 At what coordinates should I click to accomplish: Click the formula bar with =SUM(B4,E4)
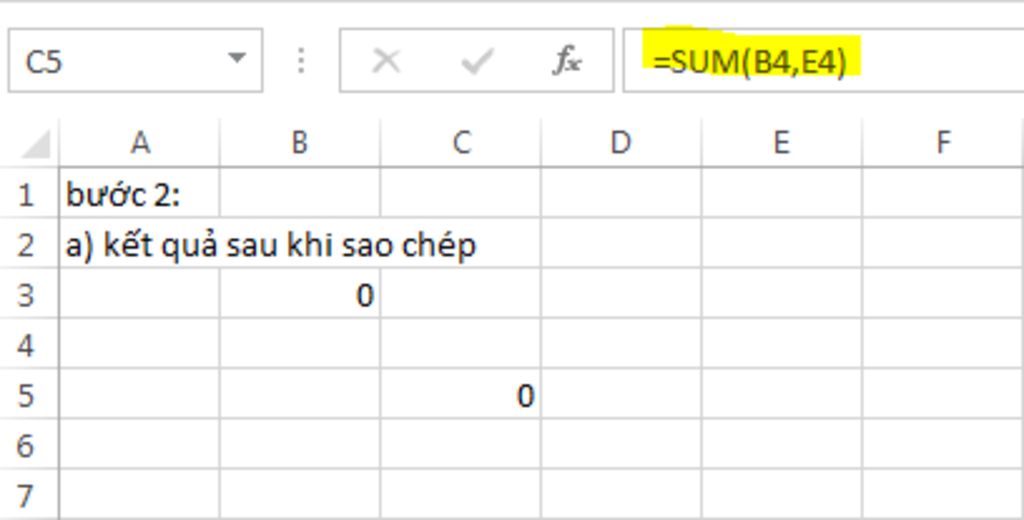pos(824,61)
